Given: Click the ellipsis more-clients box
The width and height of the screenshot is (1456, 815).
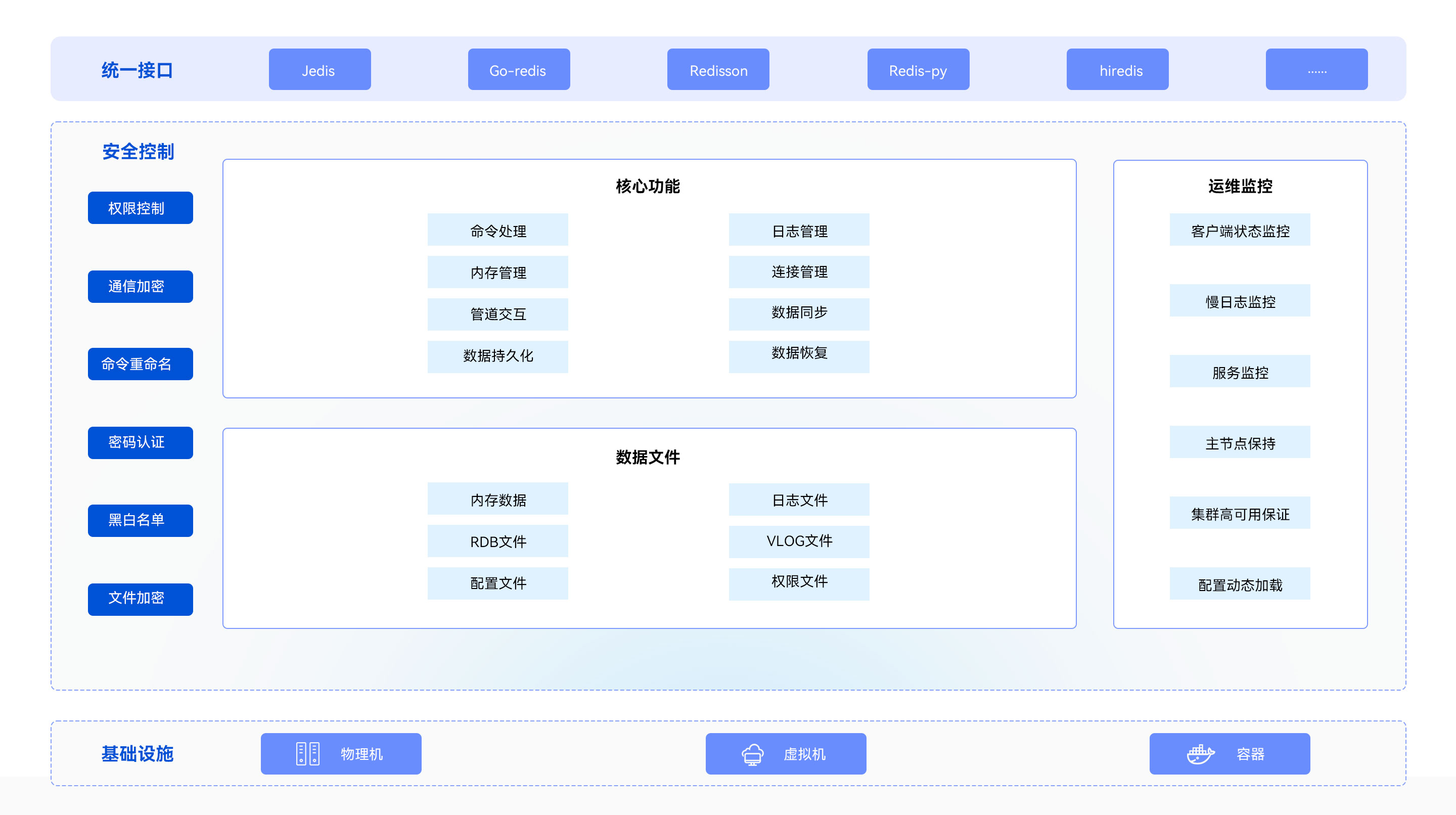Looking at the screenshot, I should point(1316,70).
